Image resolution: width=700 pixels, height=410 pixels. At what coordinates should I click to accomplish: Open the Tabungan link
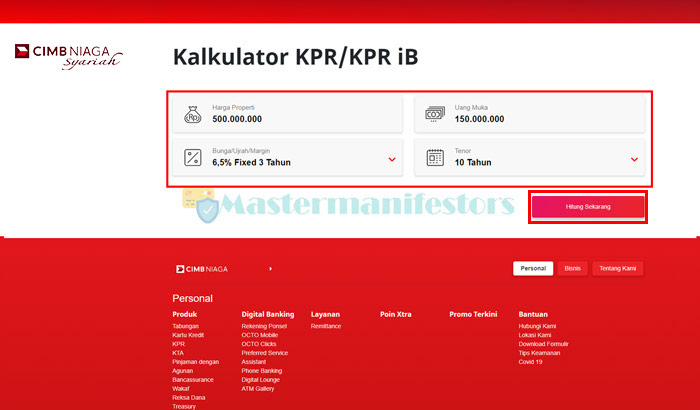[x=185, y=326]
